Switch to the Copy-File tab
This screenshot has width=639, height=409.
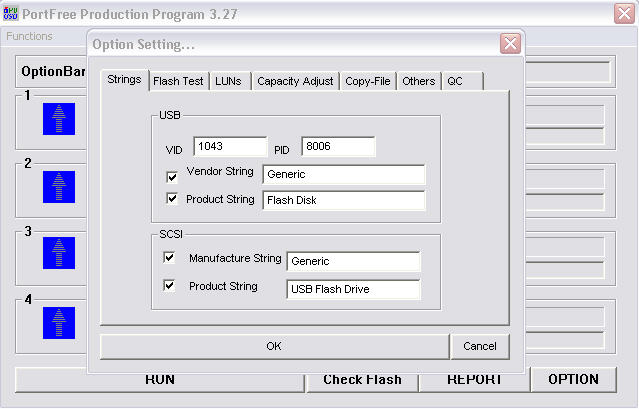[368, 81]
